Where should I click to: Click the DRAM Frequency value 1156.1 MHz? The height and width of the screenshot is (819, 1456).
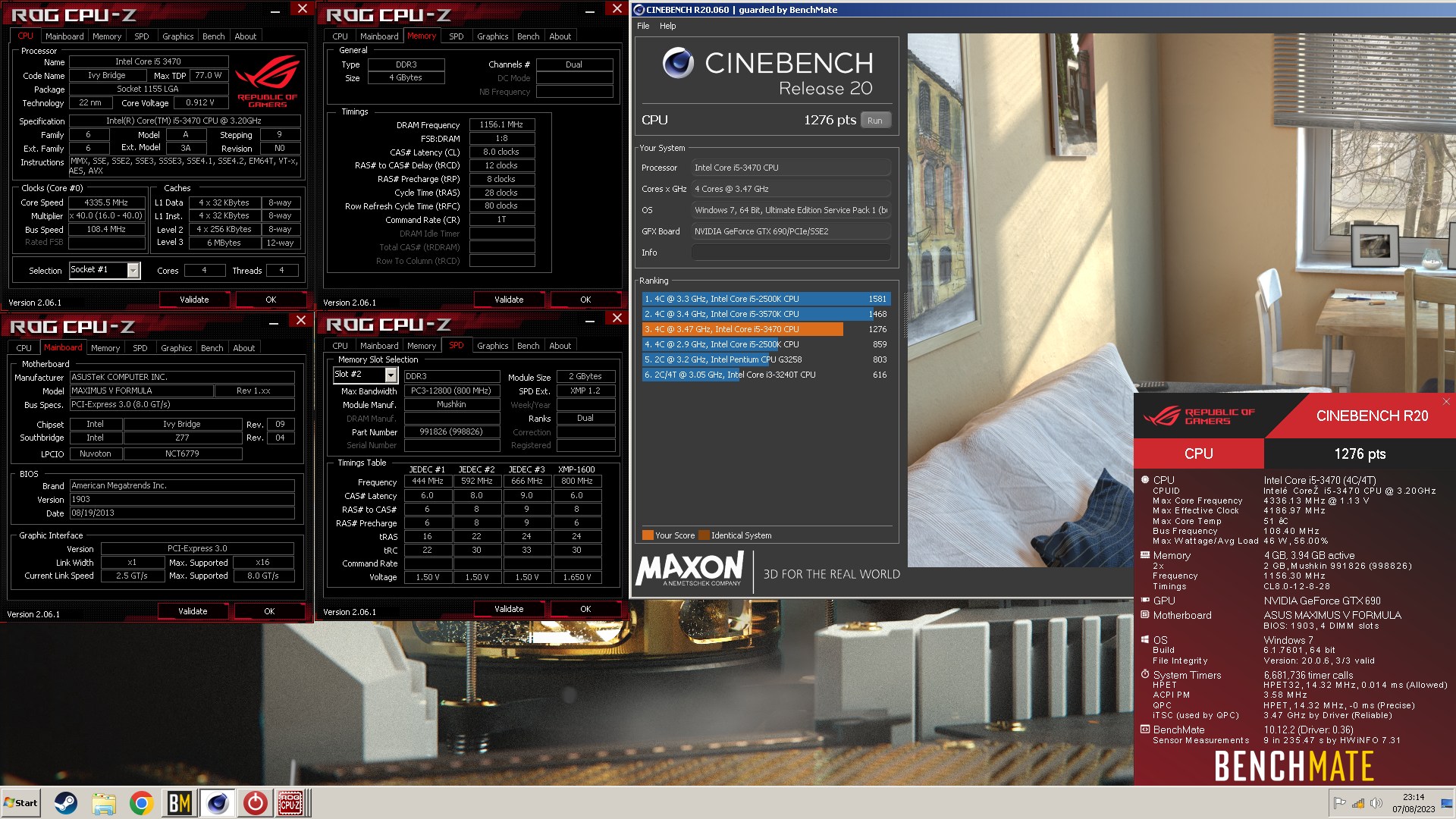[x=501, y=124]
